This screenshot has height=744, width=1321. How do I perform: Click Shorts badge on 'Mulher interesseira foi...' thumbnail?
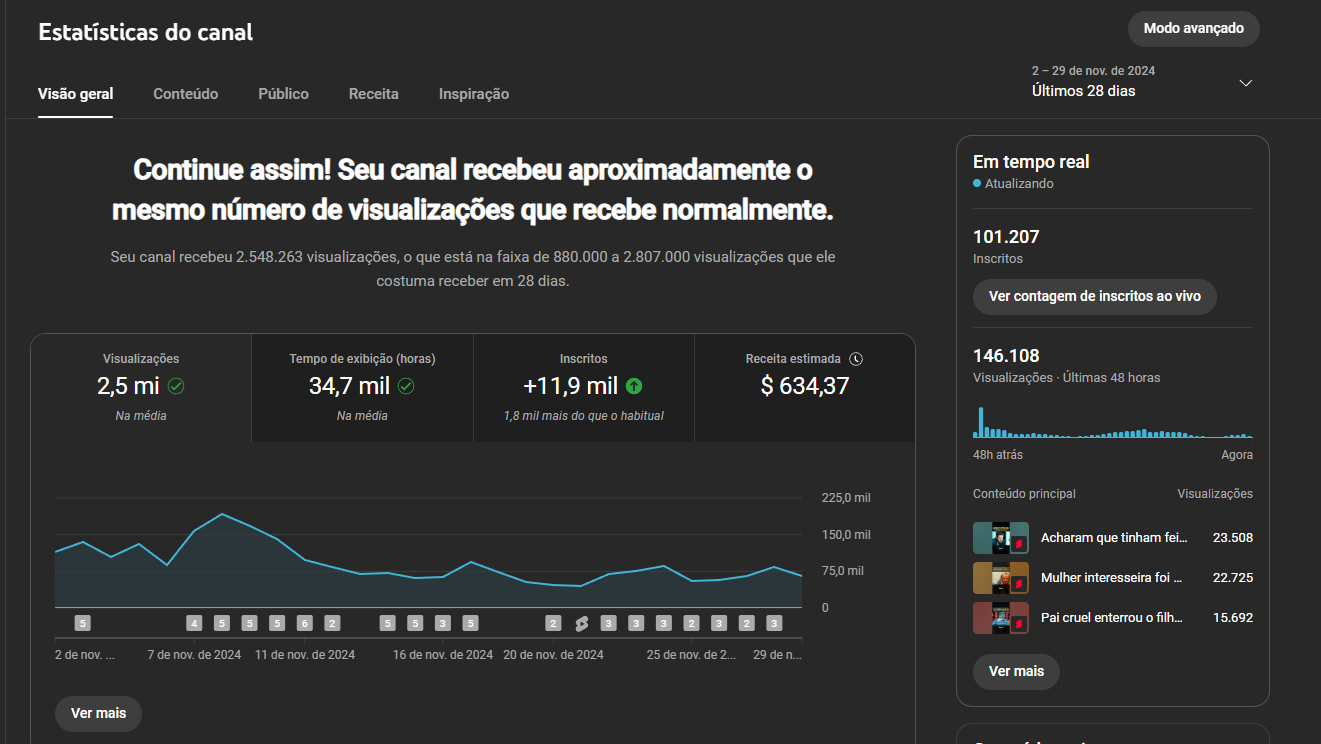(x=1019, y=584)
